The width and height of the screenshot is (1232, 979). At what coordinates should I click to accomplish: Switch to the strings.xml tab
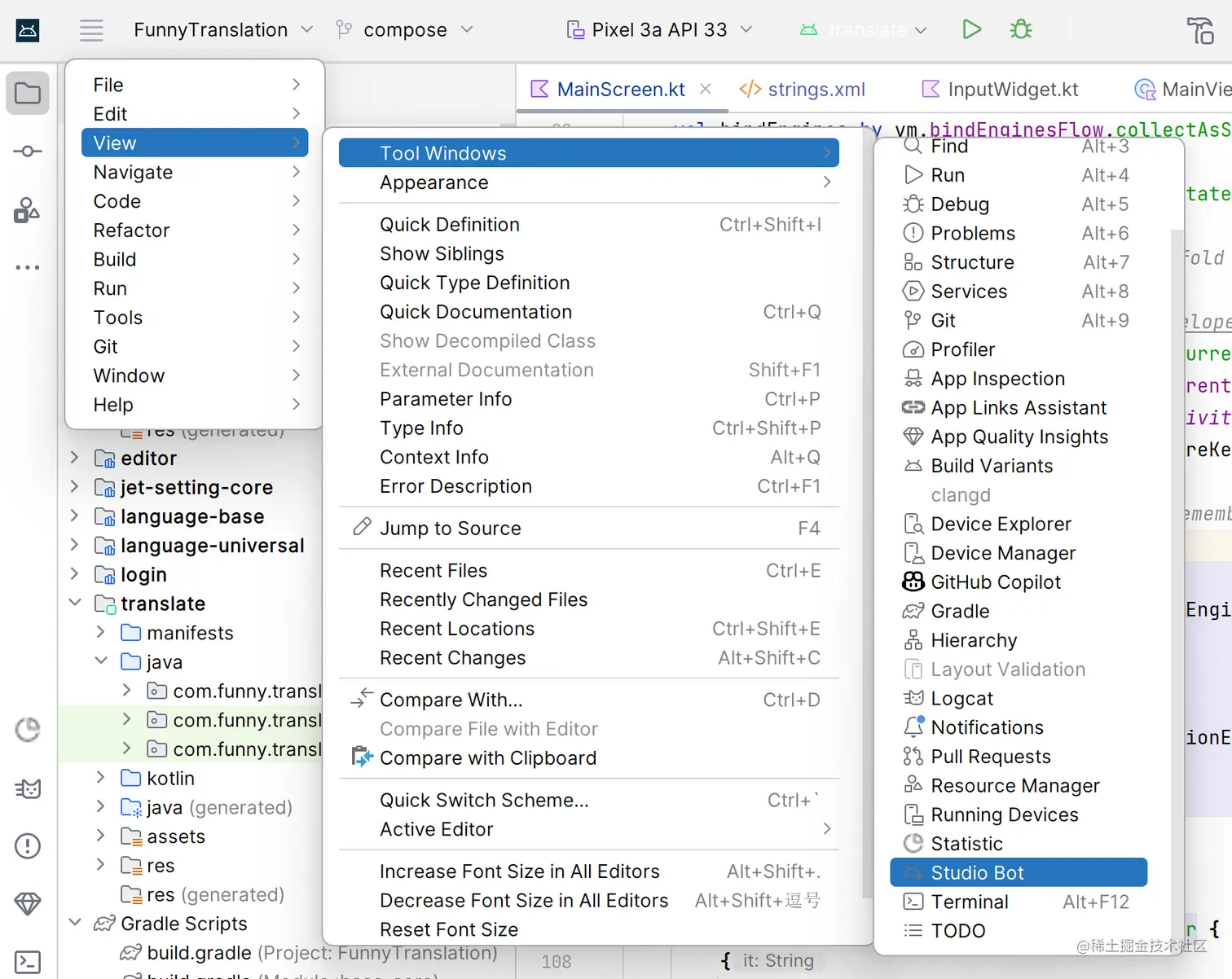pos(803,89)
